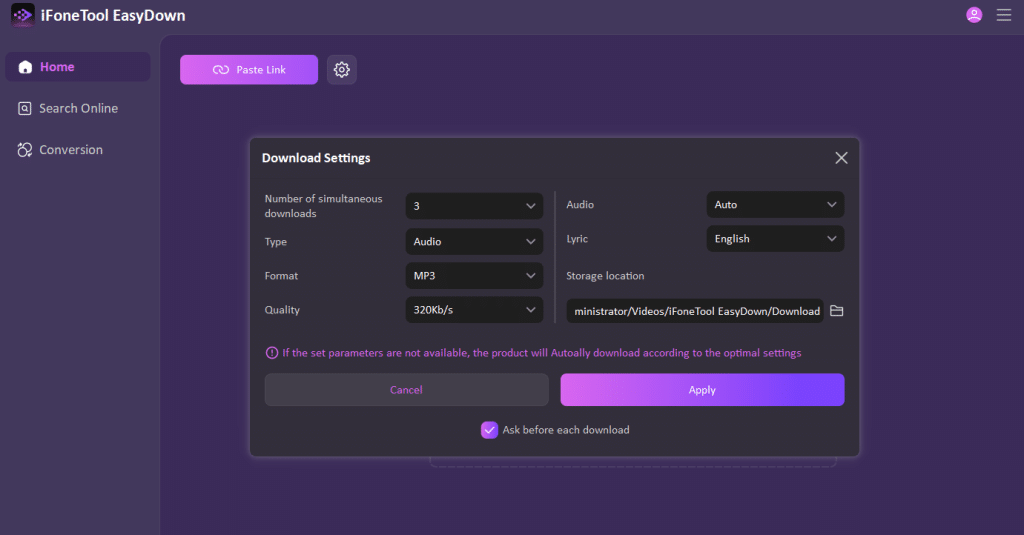Expand the Audio dropdown set to Auto
Screen dimensions: 1024x535
tap(775, 205)
